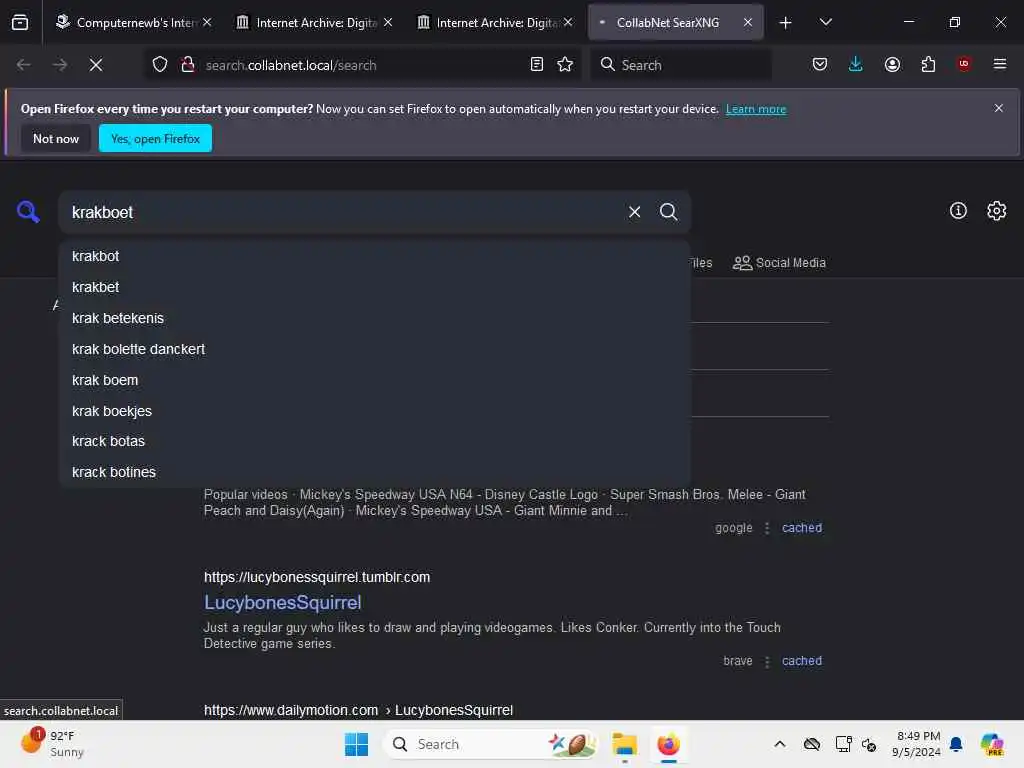Screen dimensions: 1024x768
Task: Open Windows Start menu
Action: click(x=357, y=744)
